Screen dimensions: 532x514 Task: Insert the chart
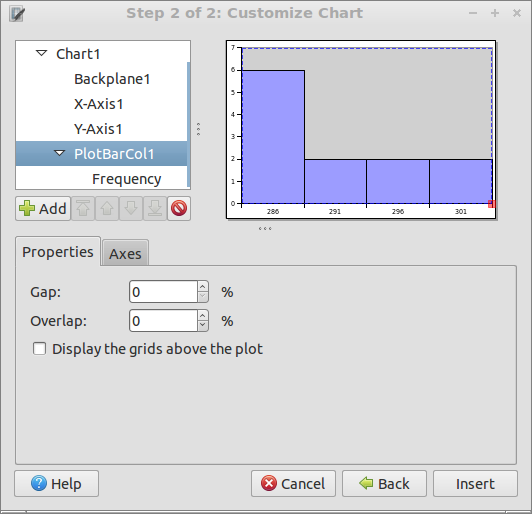click(x=475, y=483)
